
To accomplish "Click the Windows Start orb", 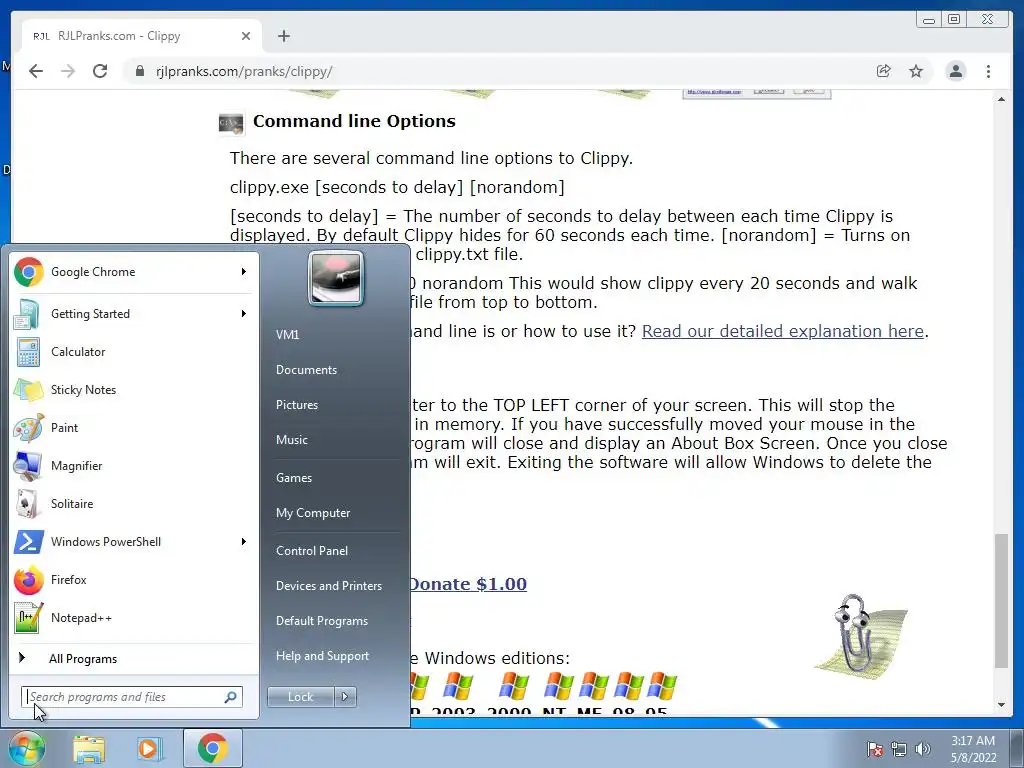I will point(25,748).
